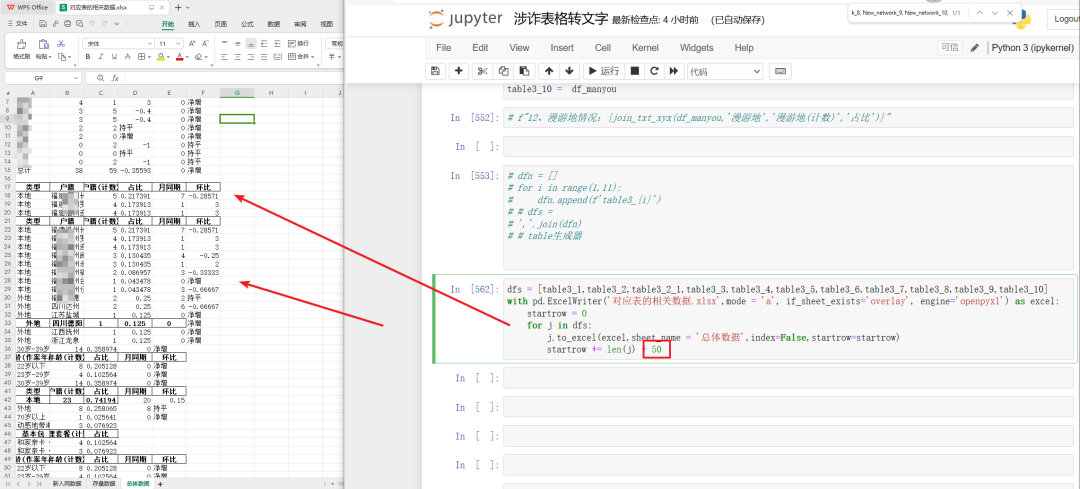Switch to the 审阅 ribbon tab
This screenshot has height=489, width=1080.
300,23
